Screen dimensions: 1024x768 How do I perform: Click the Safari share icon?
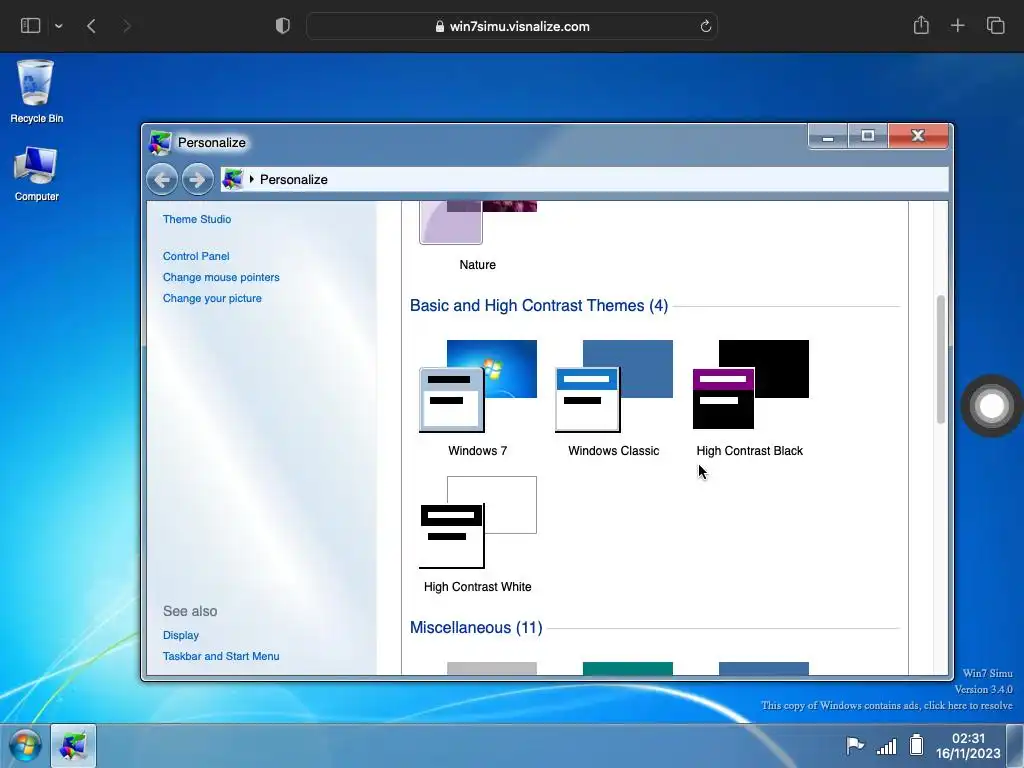(x=921, y=25)
